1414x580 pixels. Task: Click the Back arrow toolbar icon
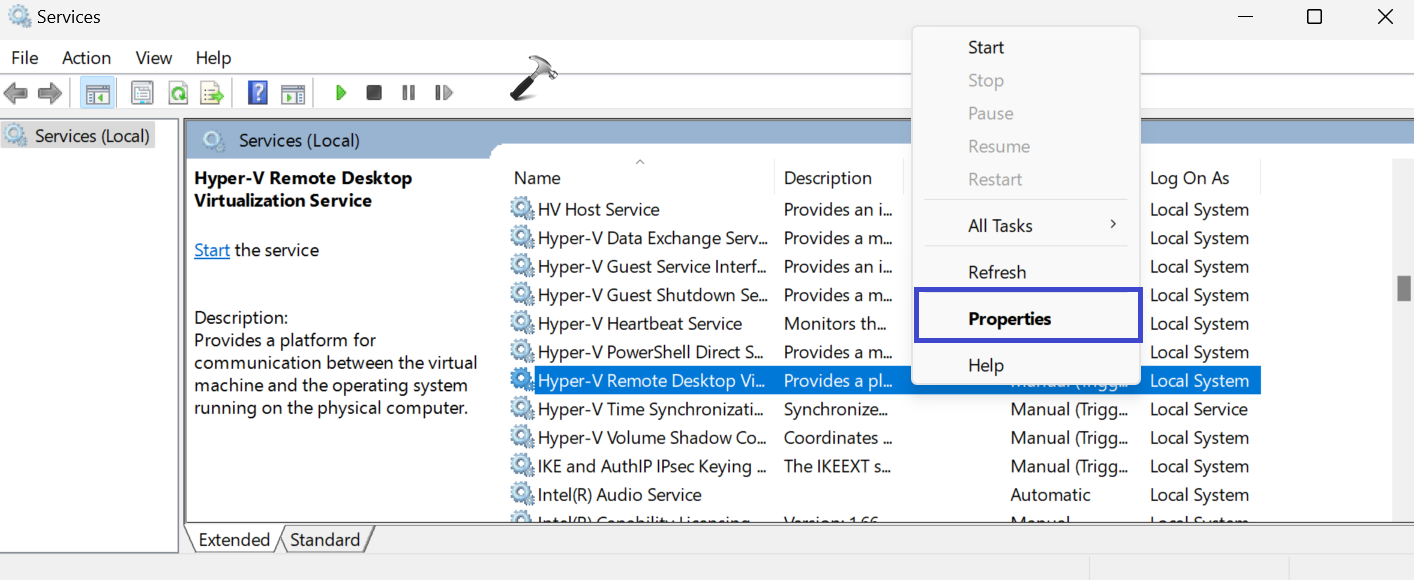16,93
